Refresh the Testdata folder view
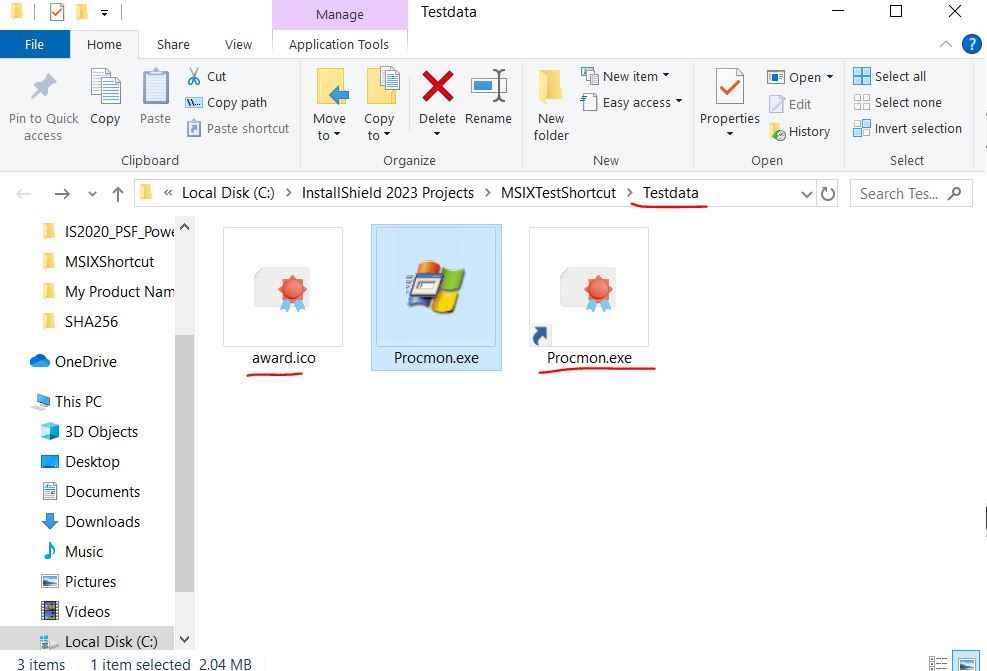Image resolution: width=987 pixels, height=671 pixels. coord(828,193)
